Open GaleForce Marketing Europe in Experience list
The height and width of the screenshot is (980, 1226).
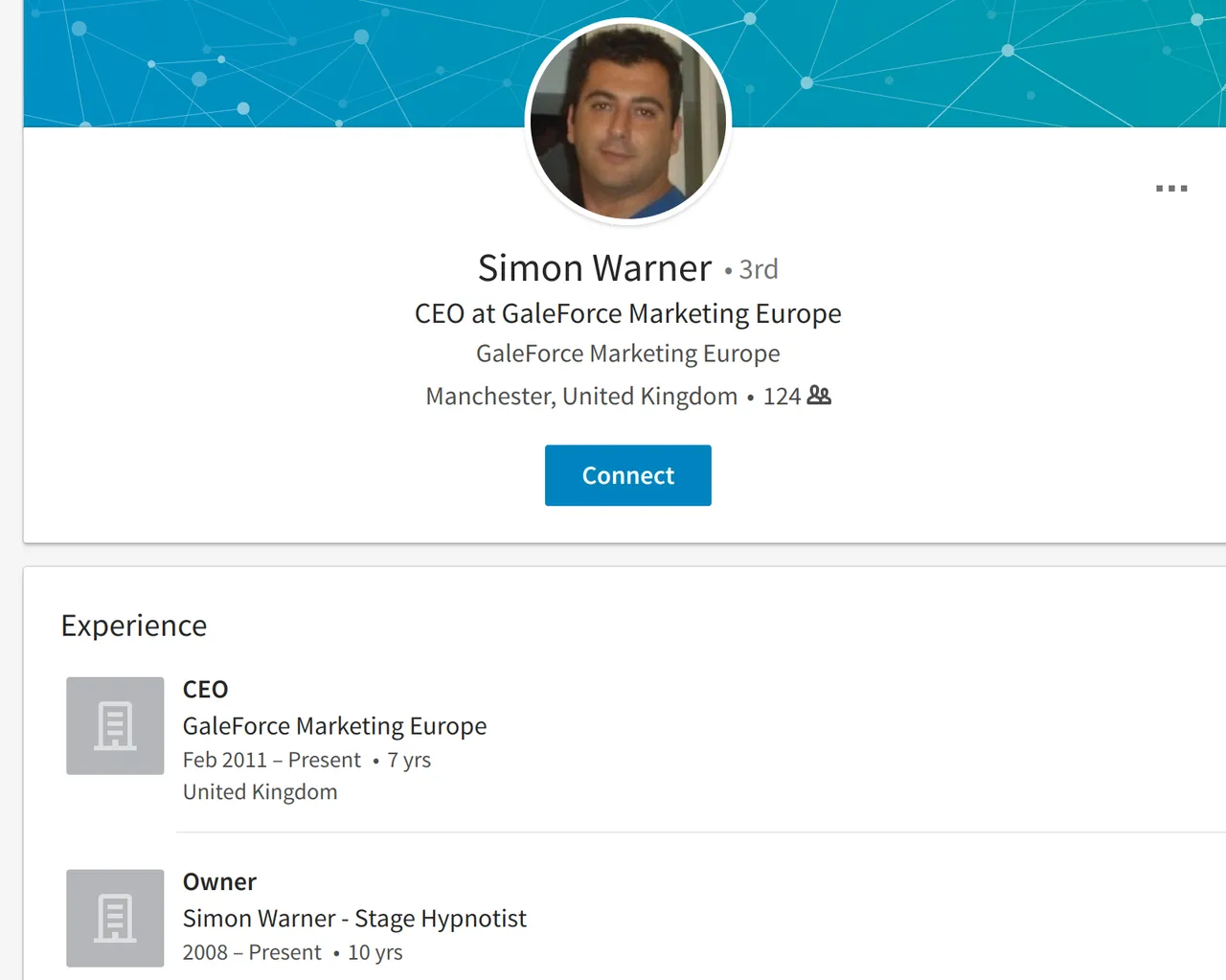[334, 726]
